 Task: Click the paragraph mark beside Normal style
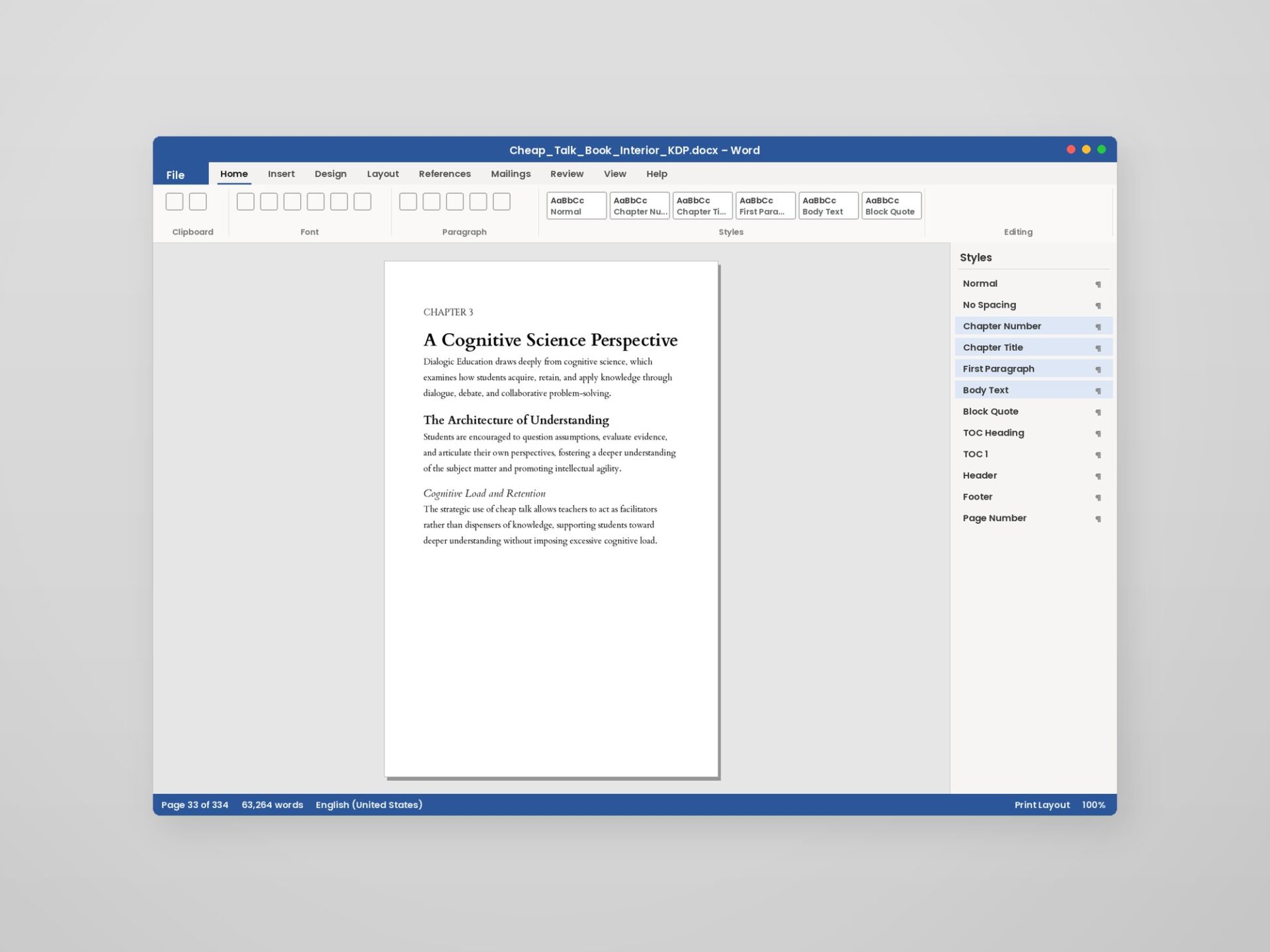1098,284
